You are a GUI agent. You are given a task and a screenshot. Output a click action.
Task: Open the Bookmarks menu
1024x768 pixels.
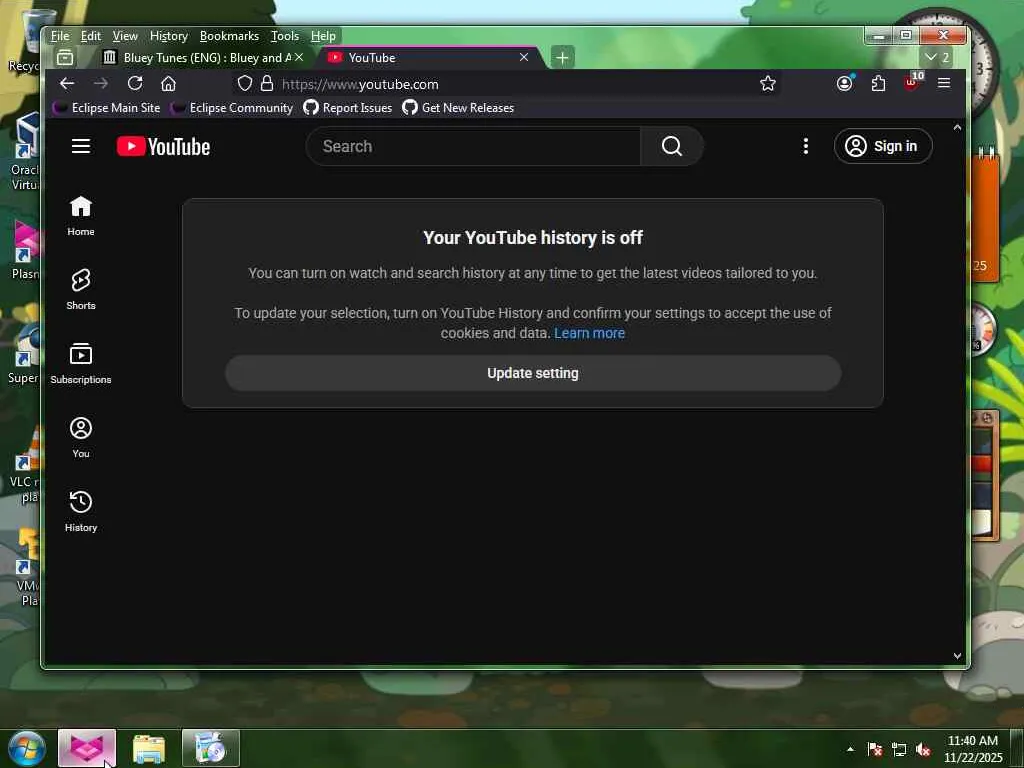click(229, 36)
